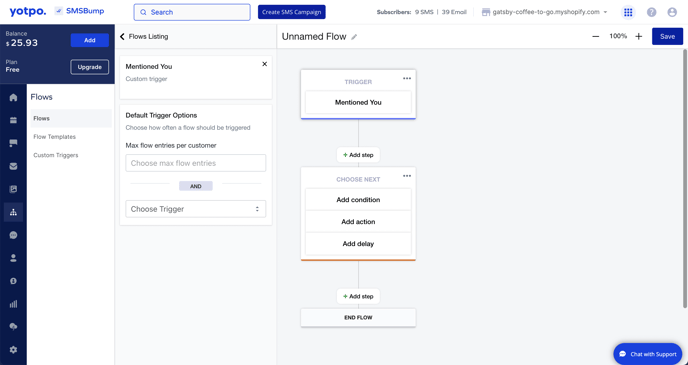Open the apps grid icon

(x=628, y=12)
